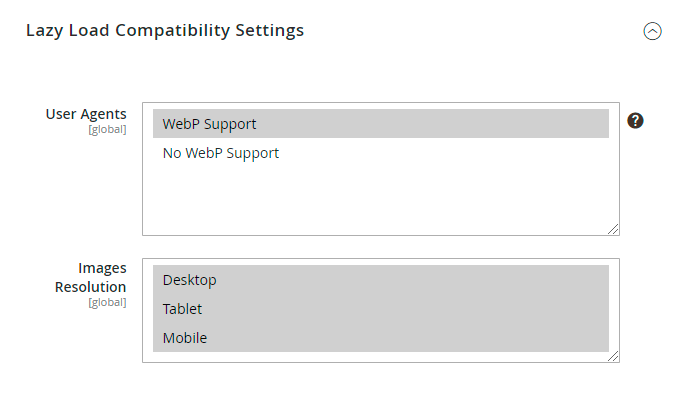Click blank header area left of collapse chevron

(x=480, y=31)
